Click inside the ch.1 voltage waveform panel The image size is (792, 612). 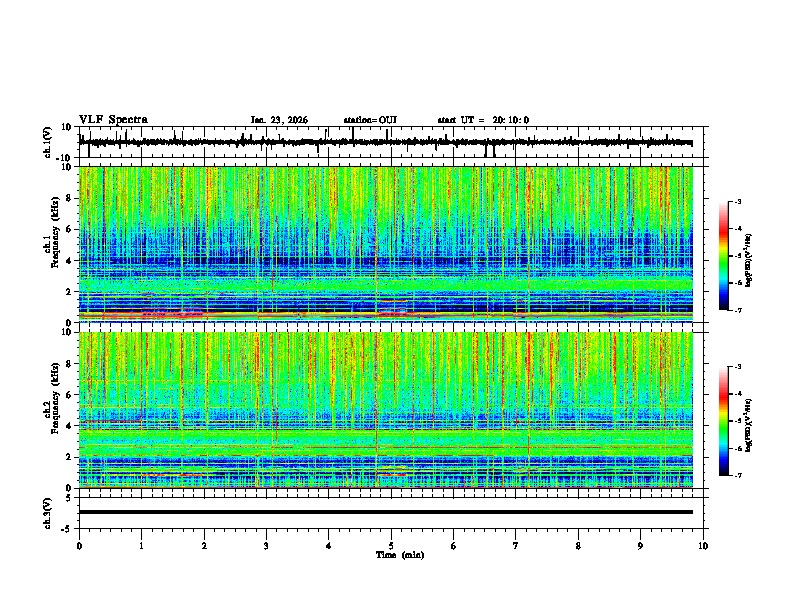click(x=391, y=142)
